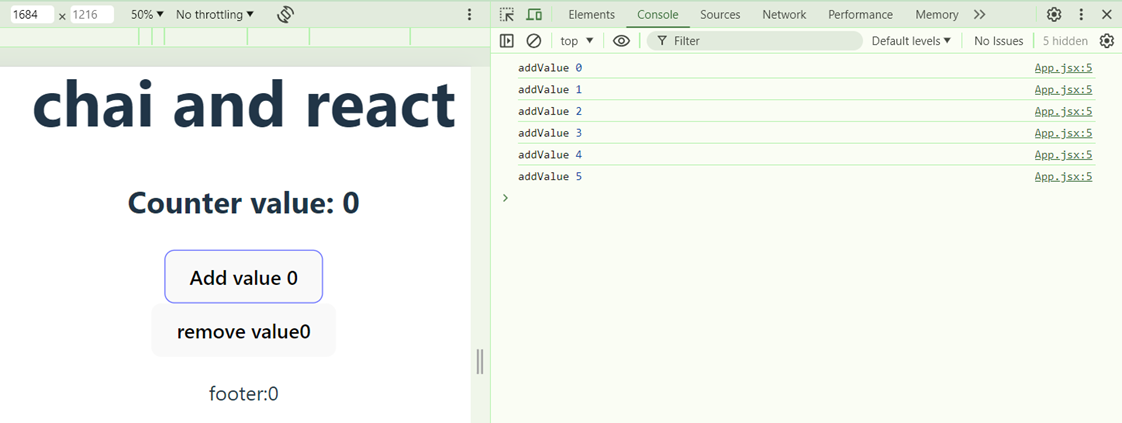Open the top context dropdown
Viewport: 1122px width, 423px height.
point(577,41)
